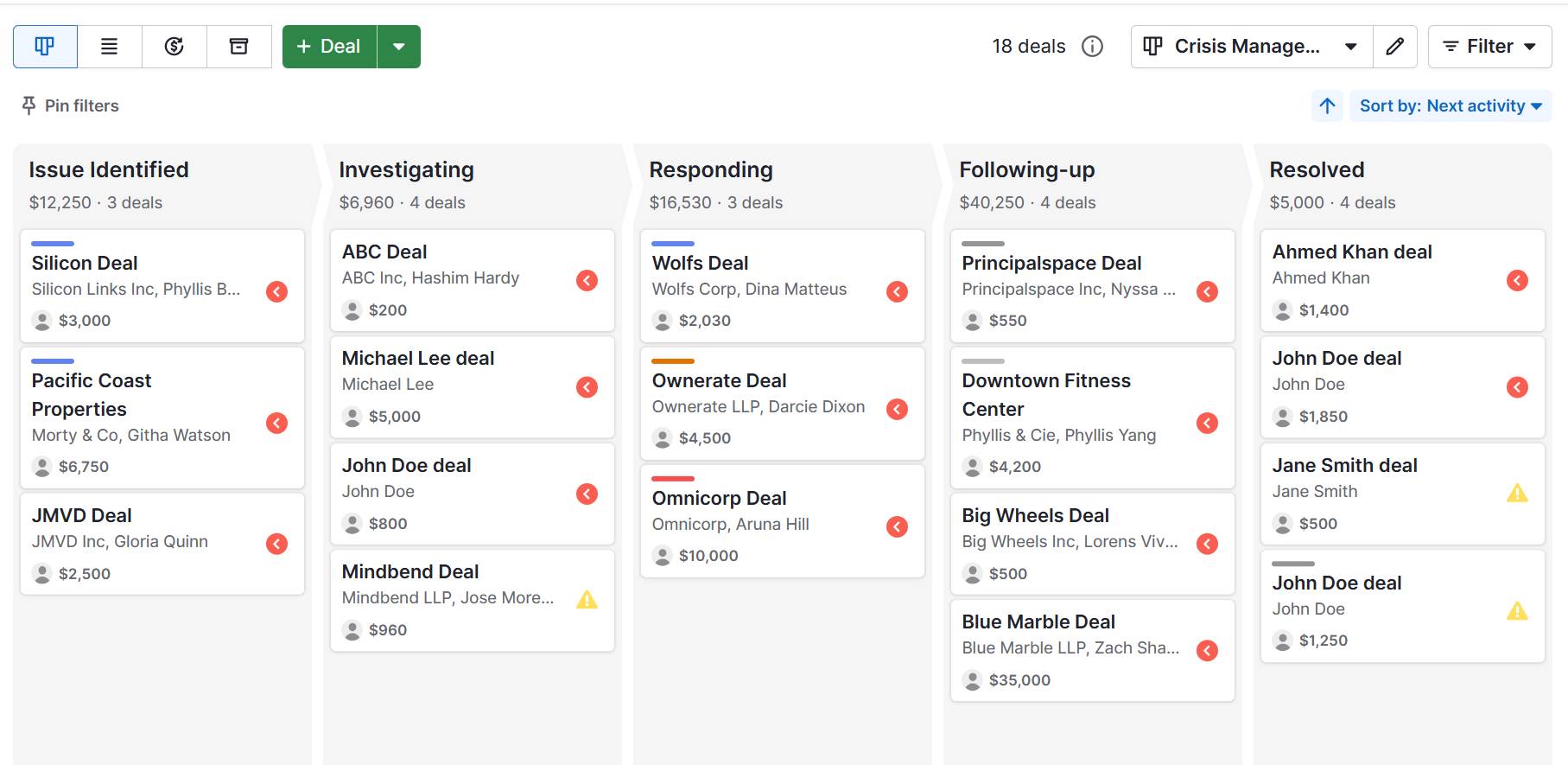Viewport: 1568px width, 765px height.
Task: Open the archive view icon
Action: [239, 47]
